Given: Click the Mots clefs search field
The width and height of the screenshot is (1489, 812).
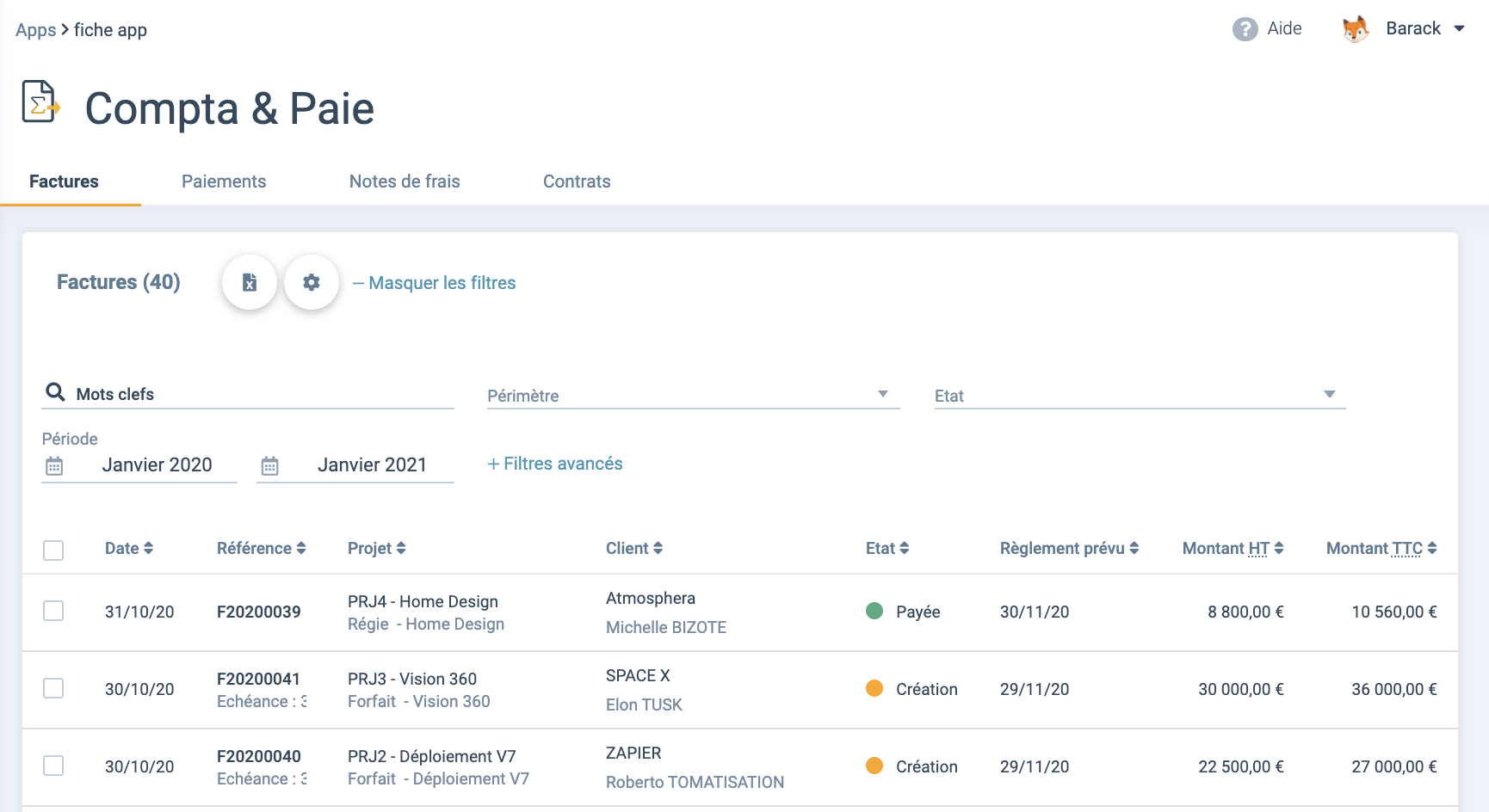Looking at the screenshot, I should 258,394.
